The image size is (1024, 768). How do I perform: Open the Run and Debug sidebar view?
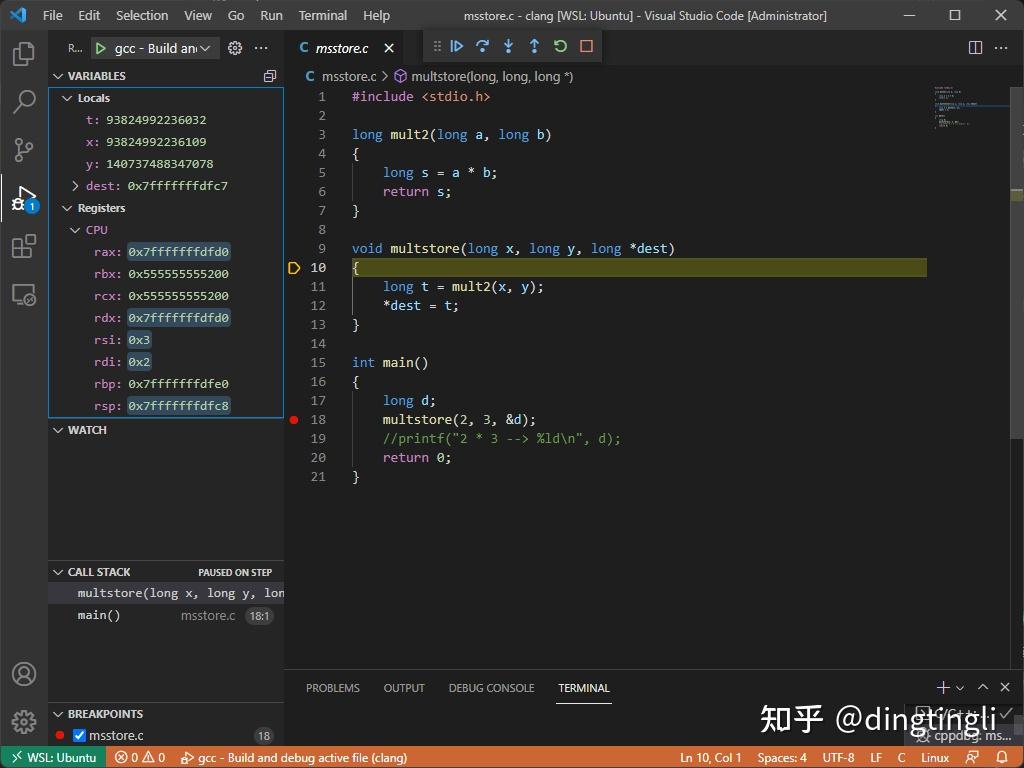(24, 197)
